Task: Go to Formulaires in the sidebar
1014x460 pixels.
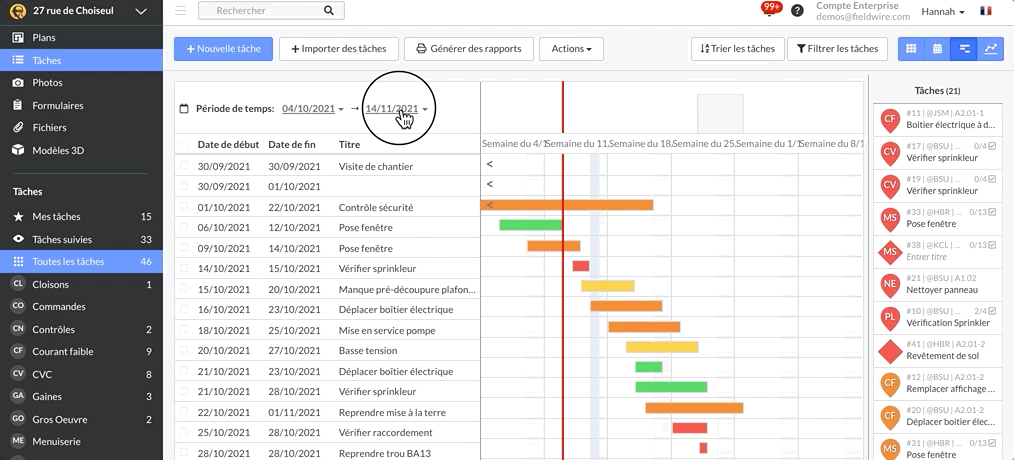Action: point(57,105)
